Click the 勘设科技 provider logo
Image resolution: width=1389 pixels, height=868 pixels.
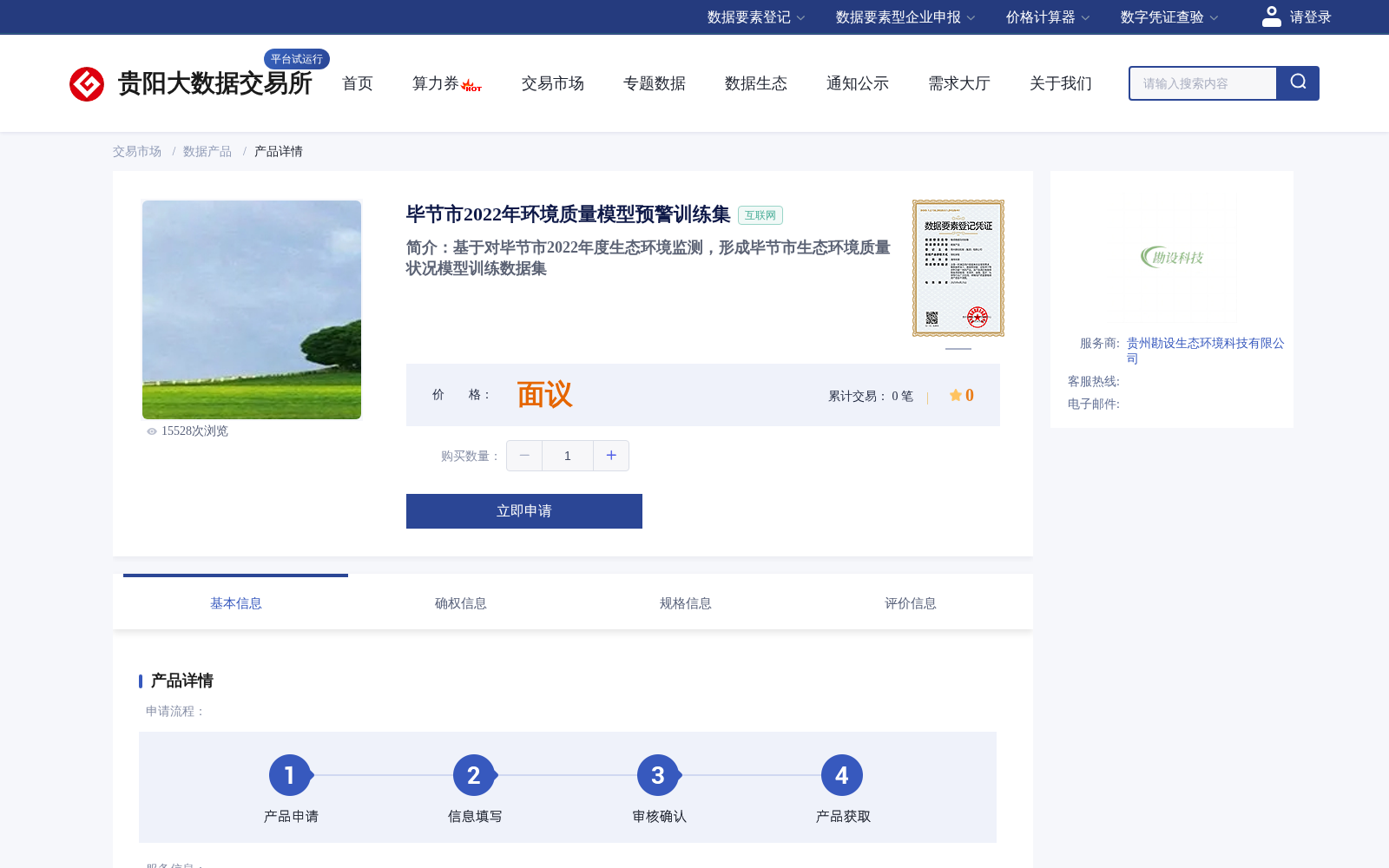click(x=1173, y=257)
